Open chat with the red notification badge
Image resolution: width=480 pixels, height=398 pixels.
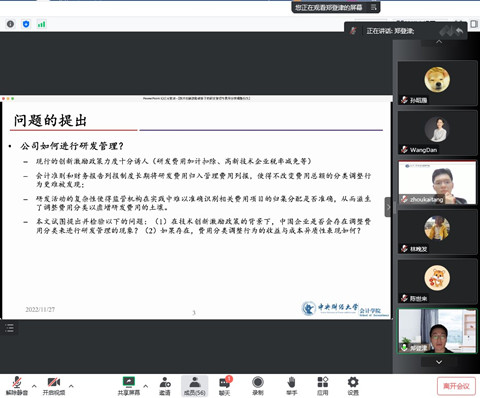[225, 386]
